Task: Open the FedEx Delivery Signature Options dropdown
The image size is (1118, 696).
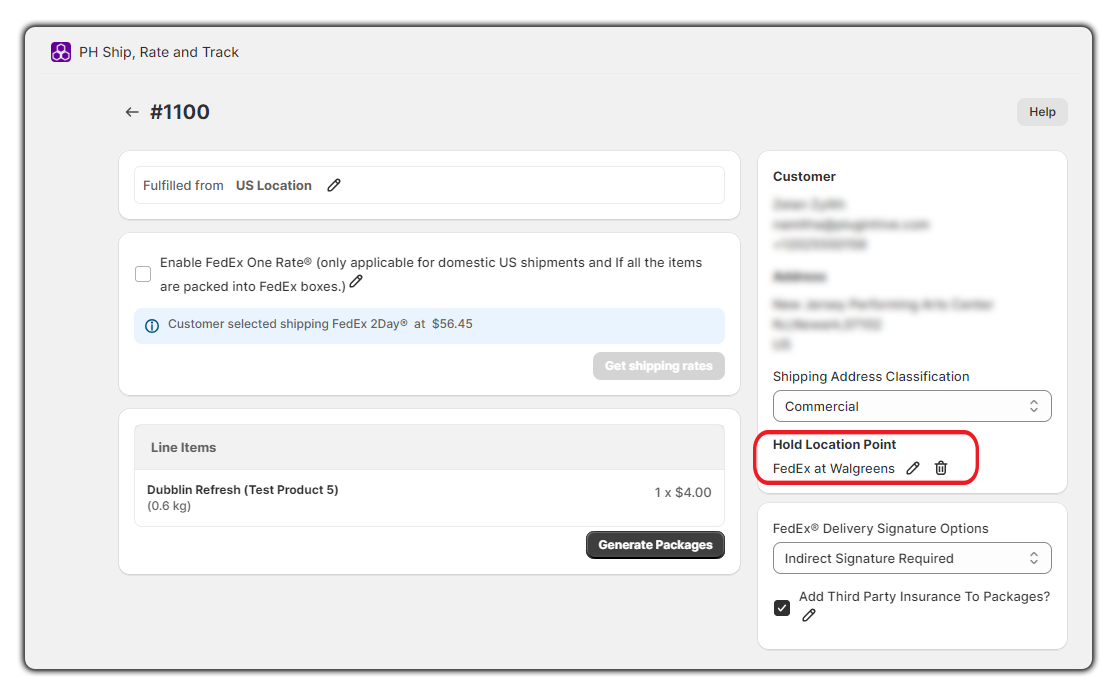Action: coord(912,558)
